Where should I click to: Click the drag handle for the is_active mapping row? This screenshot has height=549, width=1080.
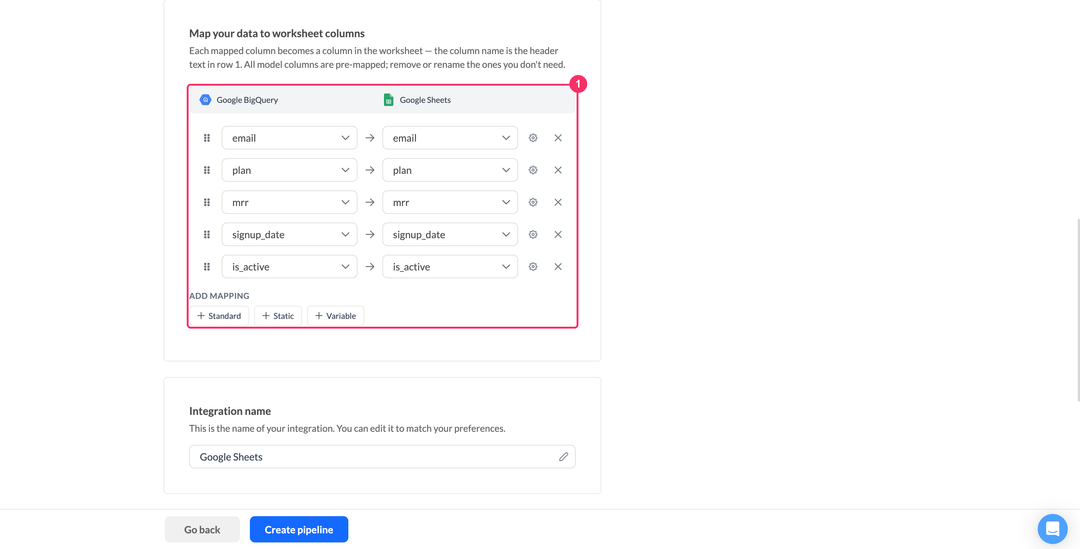pyautogui.click(x=207, y=267)
